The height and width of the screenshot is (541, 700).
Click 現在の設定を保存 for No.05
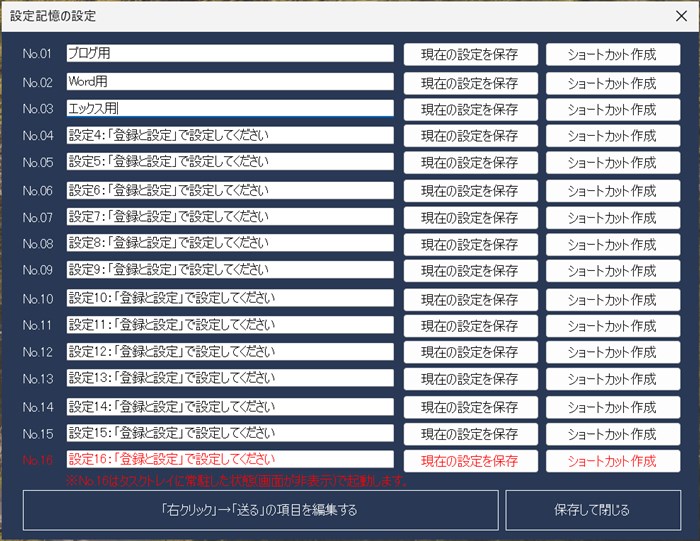coord(471,162)
